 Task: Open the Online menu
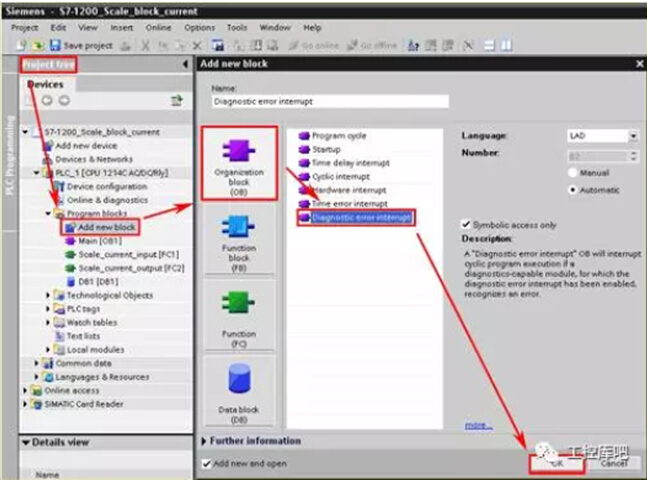[x=159, y=28]
